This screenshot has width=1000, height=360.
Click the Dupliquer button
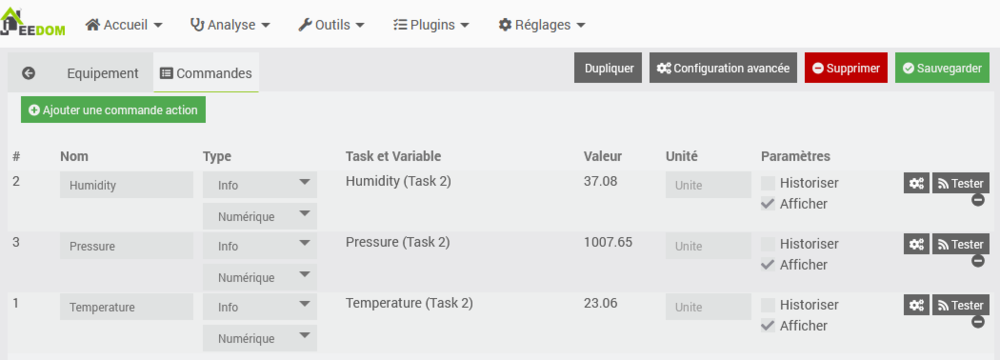pos(608,68)
